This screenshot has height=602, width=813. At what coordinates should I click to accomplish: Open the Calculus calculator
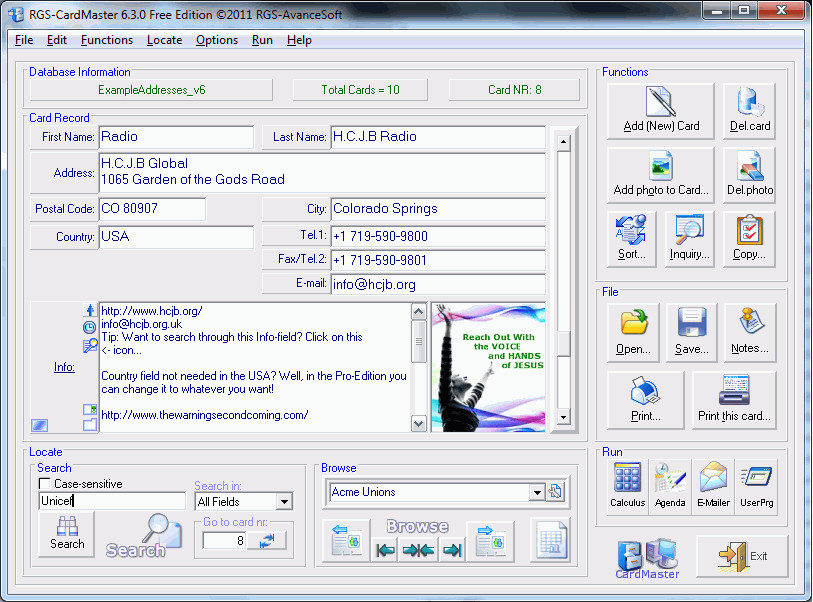[x=627, y=486]
